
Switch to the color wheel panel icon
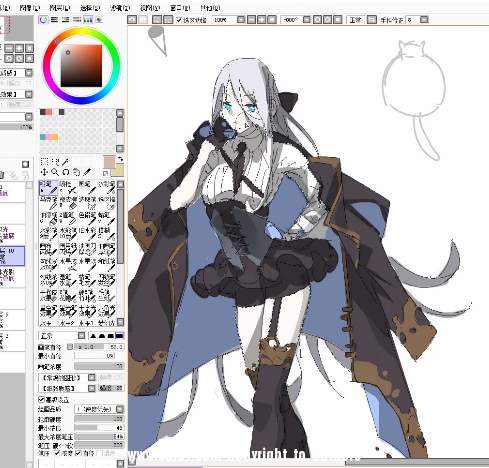43,20
